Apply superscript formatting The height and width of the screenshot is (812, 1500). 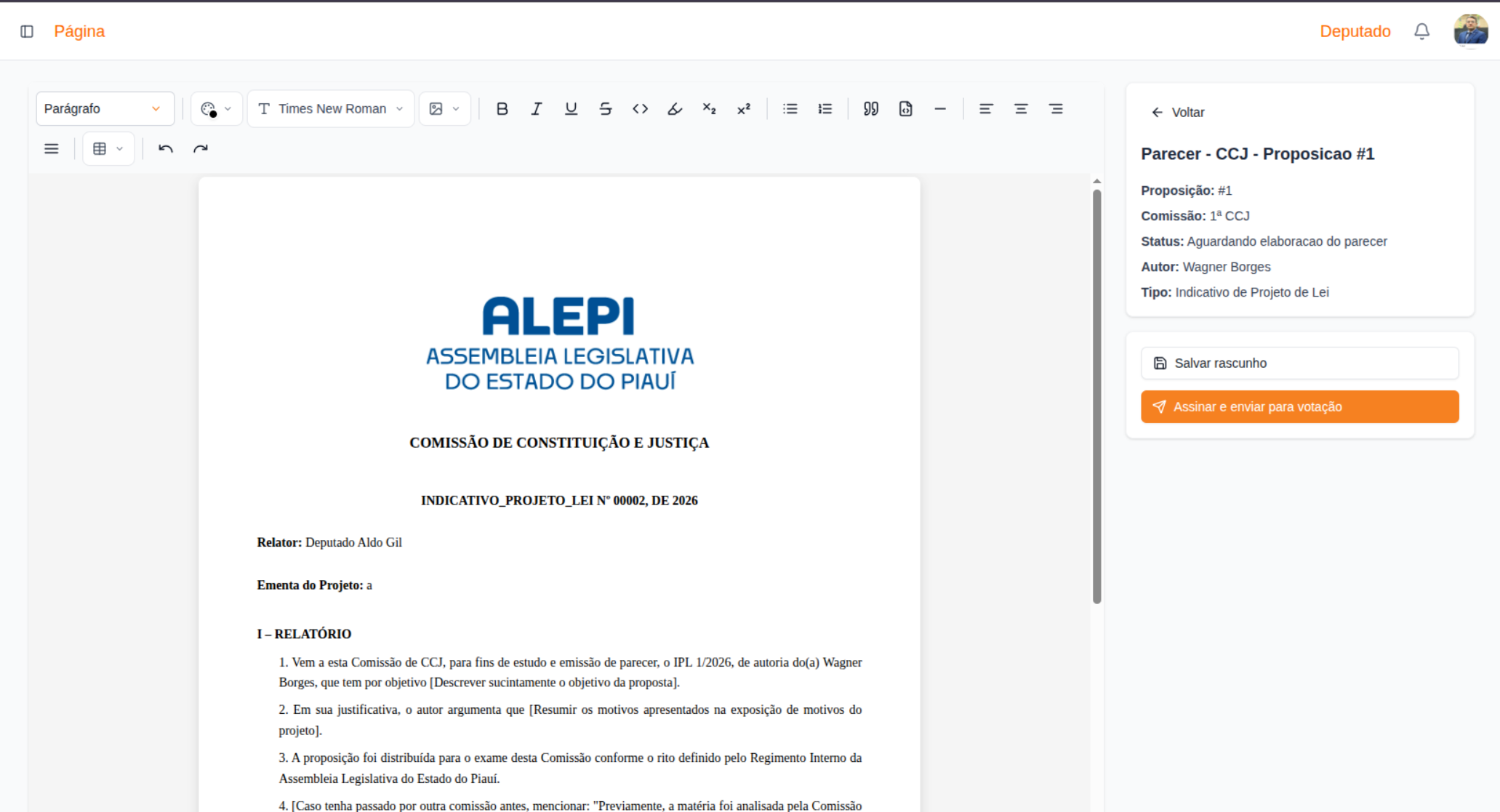coord(744,109)
